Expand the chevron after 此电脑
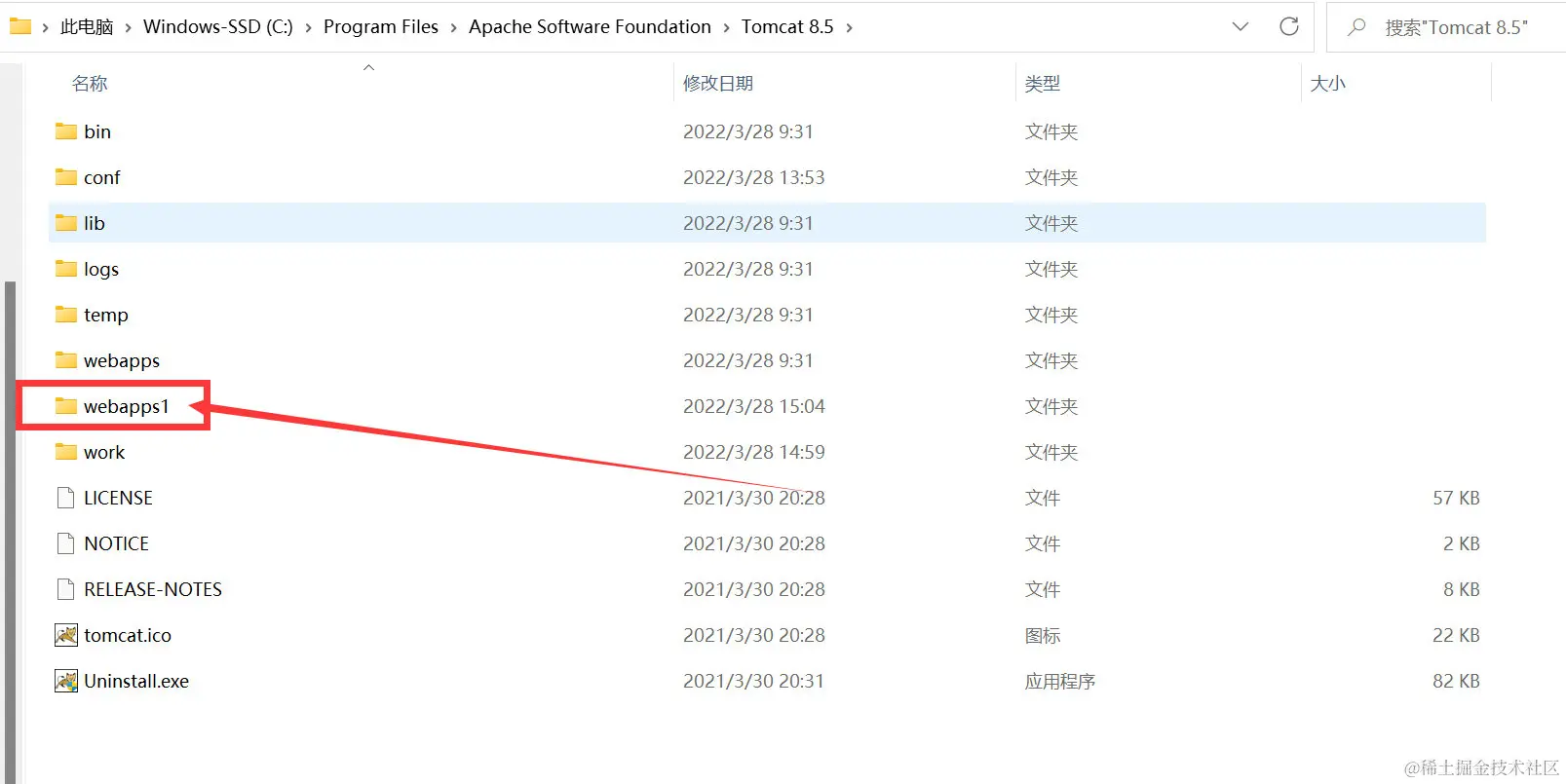 [128, 27]
